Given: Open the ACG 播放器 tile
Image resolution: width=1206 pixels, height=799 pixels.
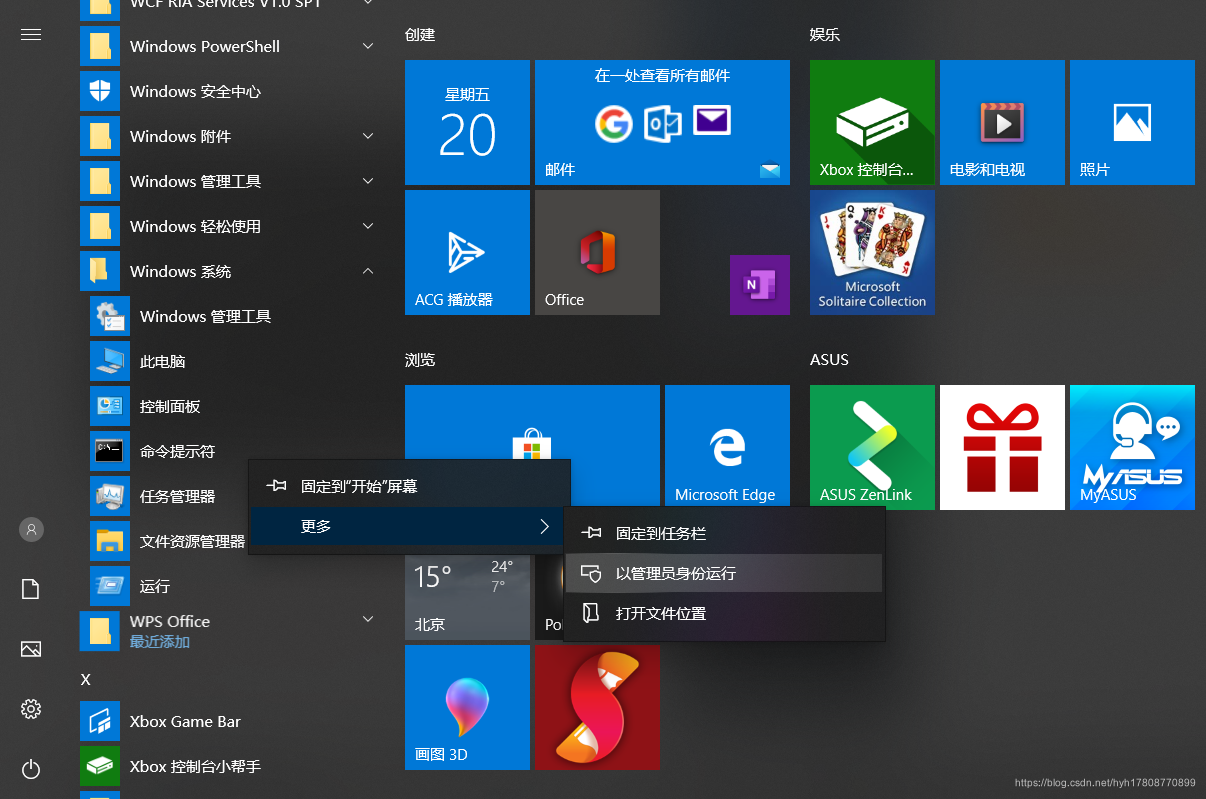Looking at the screenshot, I should (467, 252).
